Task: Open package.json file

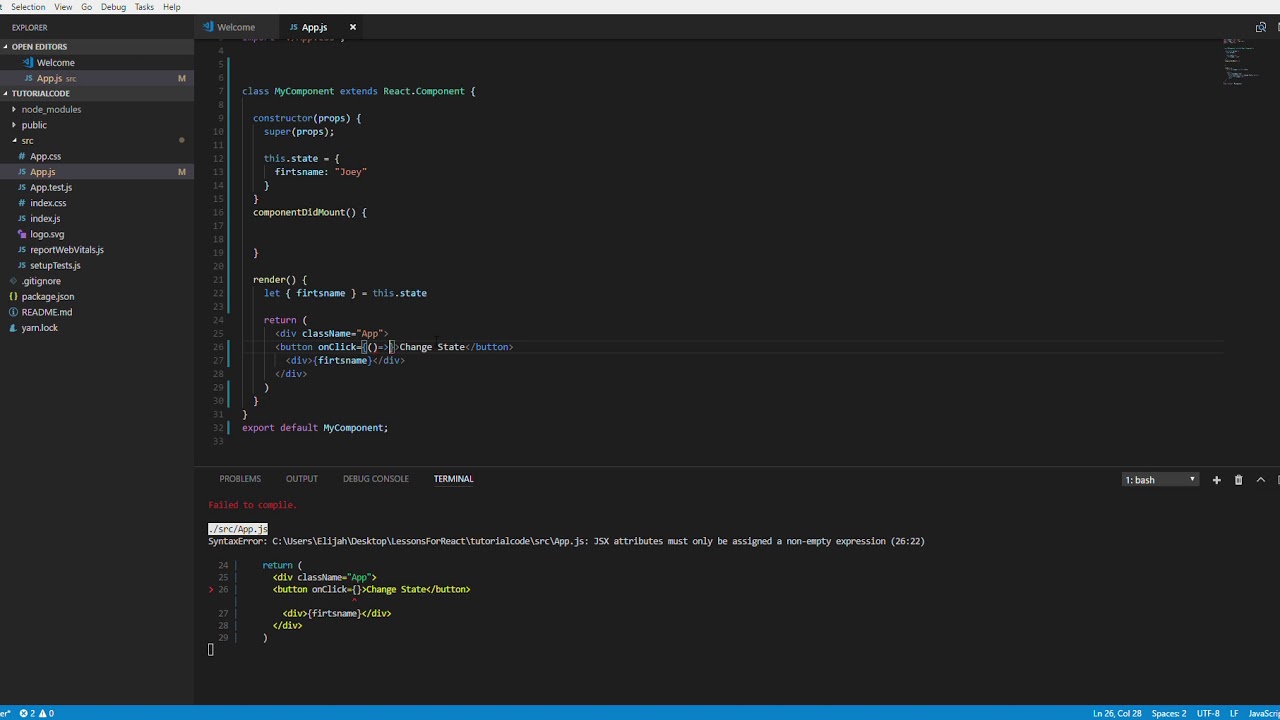Action: pyautogui.click(x=48, y=297)
